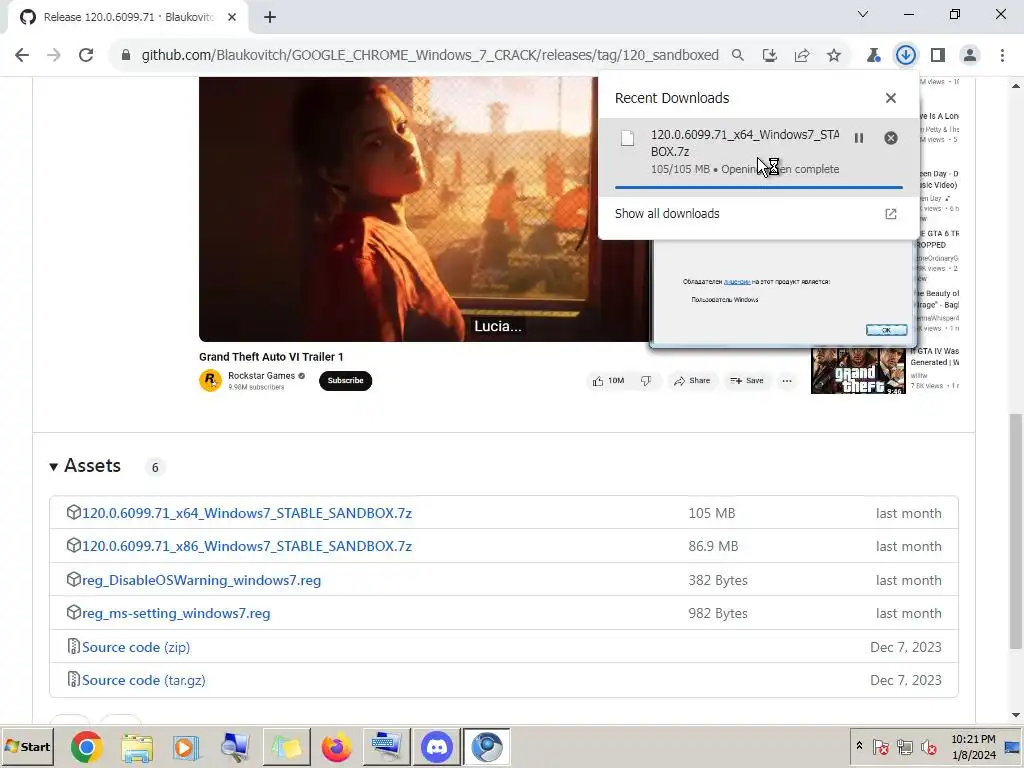Click the address bar URL field

pyautogui.click(x=430, y=56)
